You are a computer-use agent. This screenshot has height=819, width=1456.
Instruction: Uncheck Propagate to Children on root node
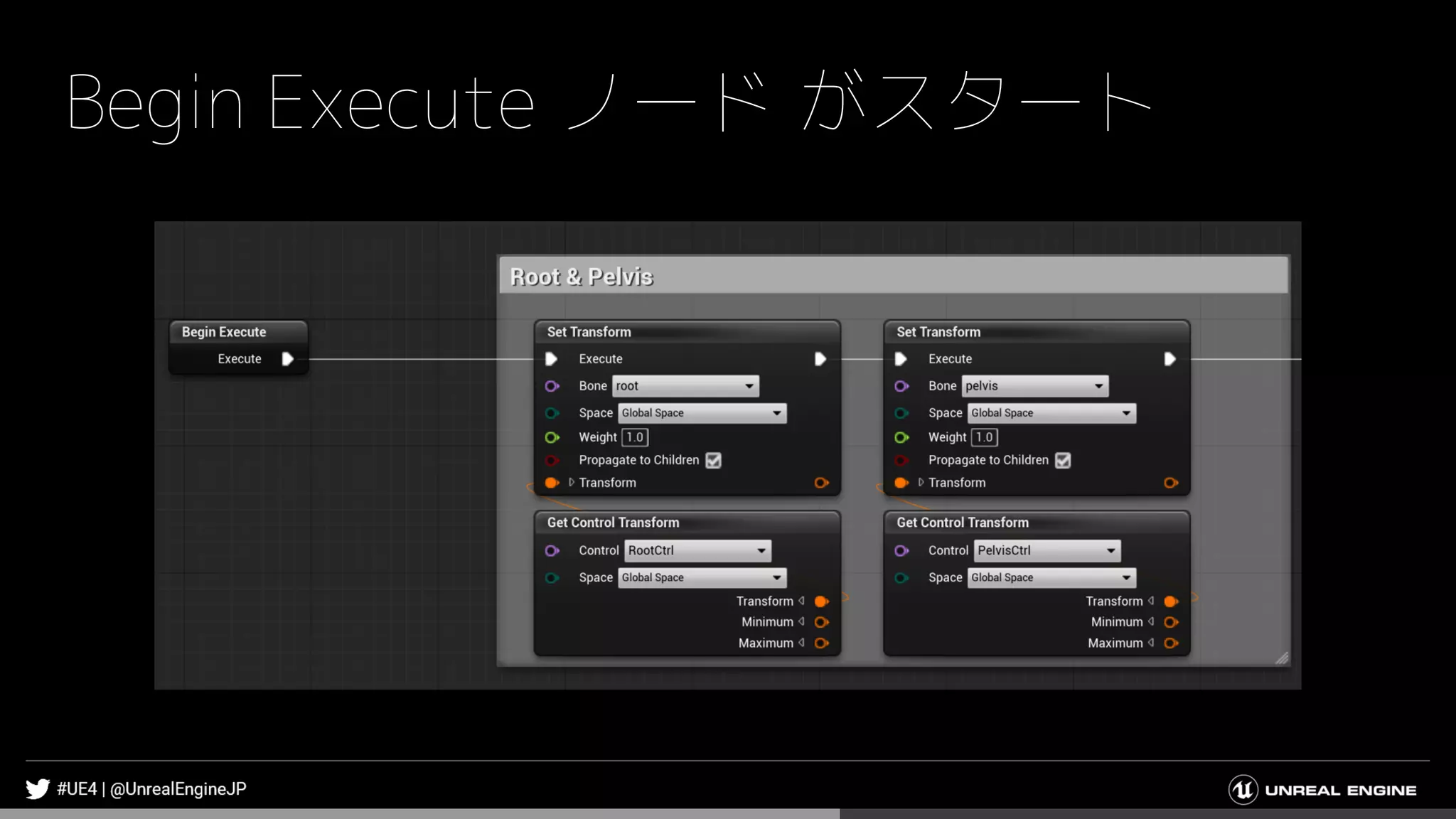point(713,461)
